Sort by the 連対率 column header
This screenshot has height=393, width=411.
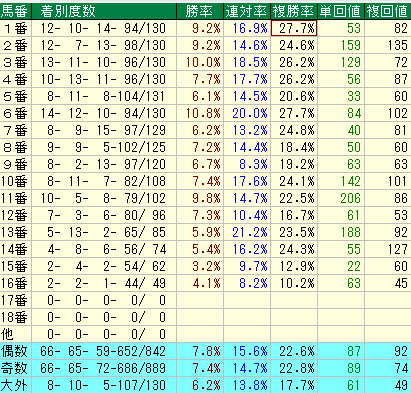[x=247, y=11]
